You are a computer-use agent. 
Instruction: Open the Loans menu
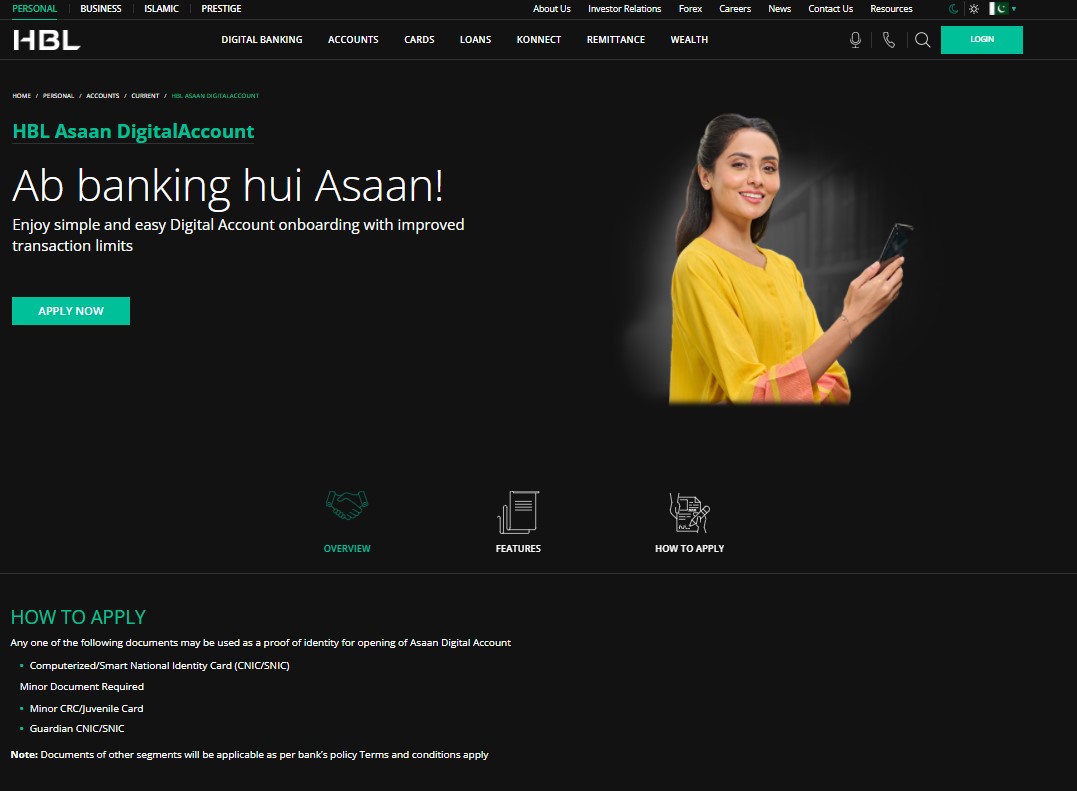[475, 40]
